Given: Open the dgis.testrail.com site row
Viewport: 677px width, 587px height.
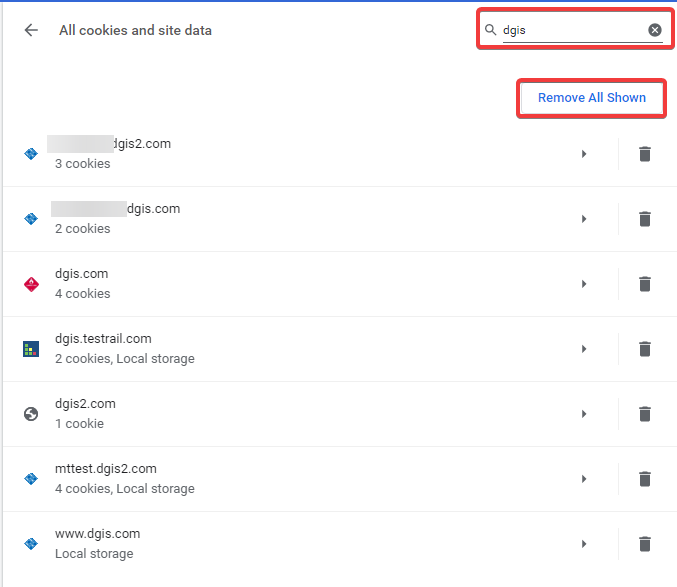Looking at the screenshot, I should 300,349.
